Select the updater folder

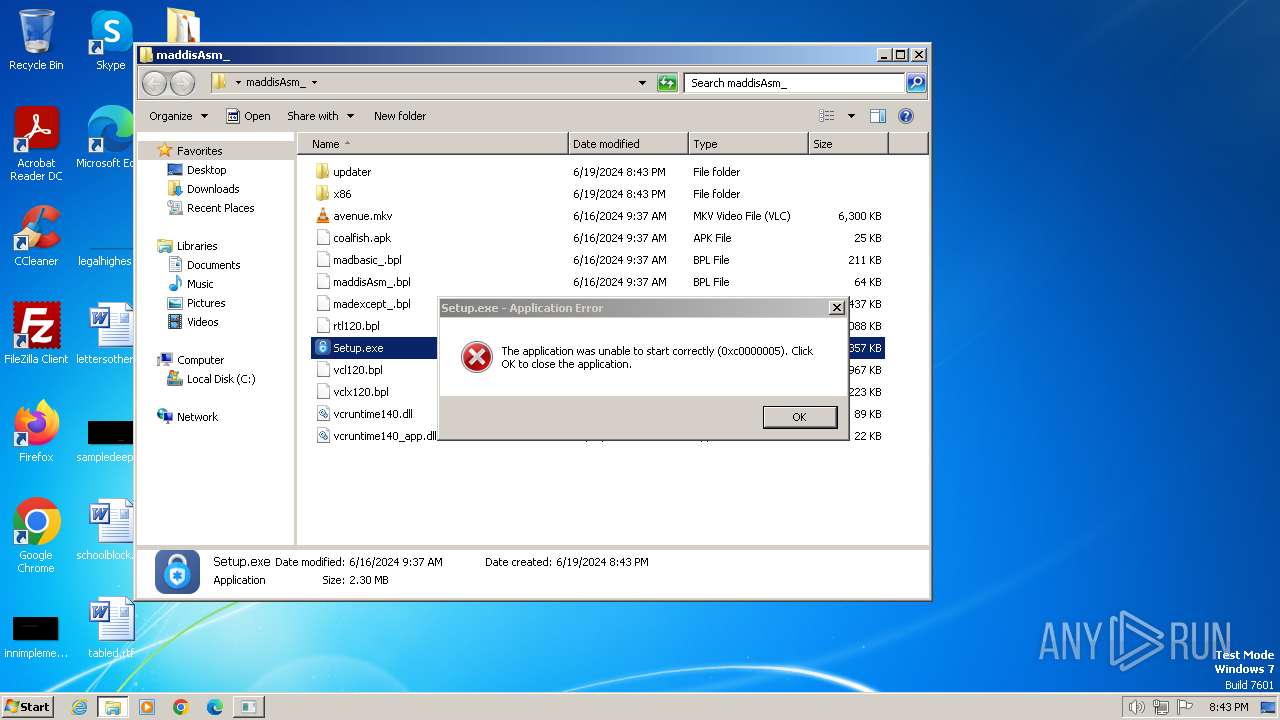tap(352, 172)
